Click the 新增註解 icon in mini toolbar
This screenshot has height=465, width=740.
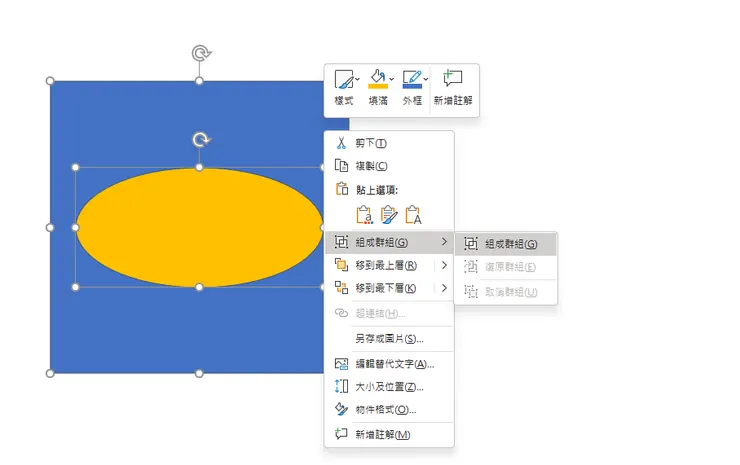click(x=452, y=78)
